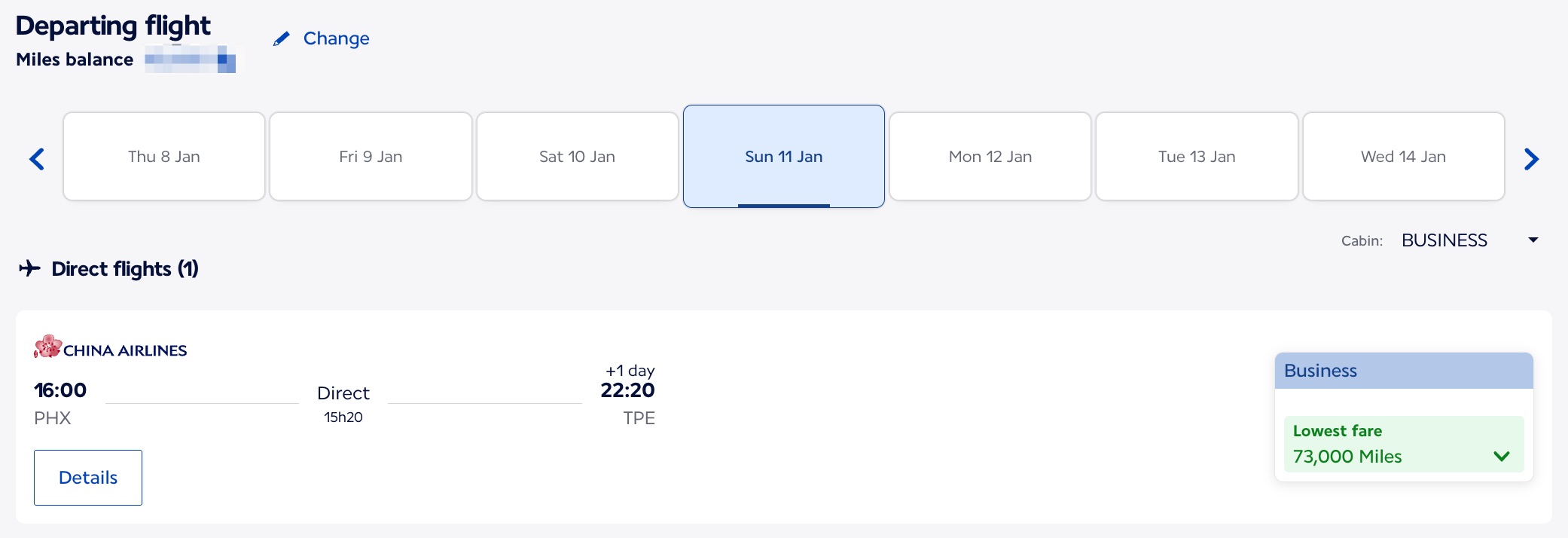Select the Wed 14 Jan date card
The width and height of the screenshot is (1568, 538).
tap(1403, 156)
